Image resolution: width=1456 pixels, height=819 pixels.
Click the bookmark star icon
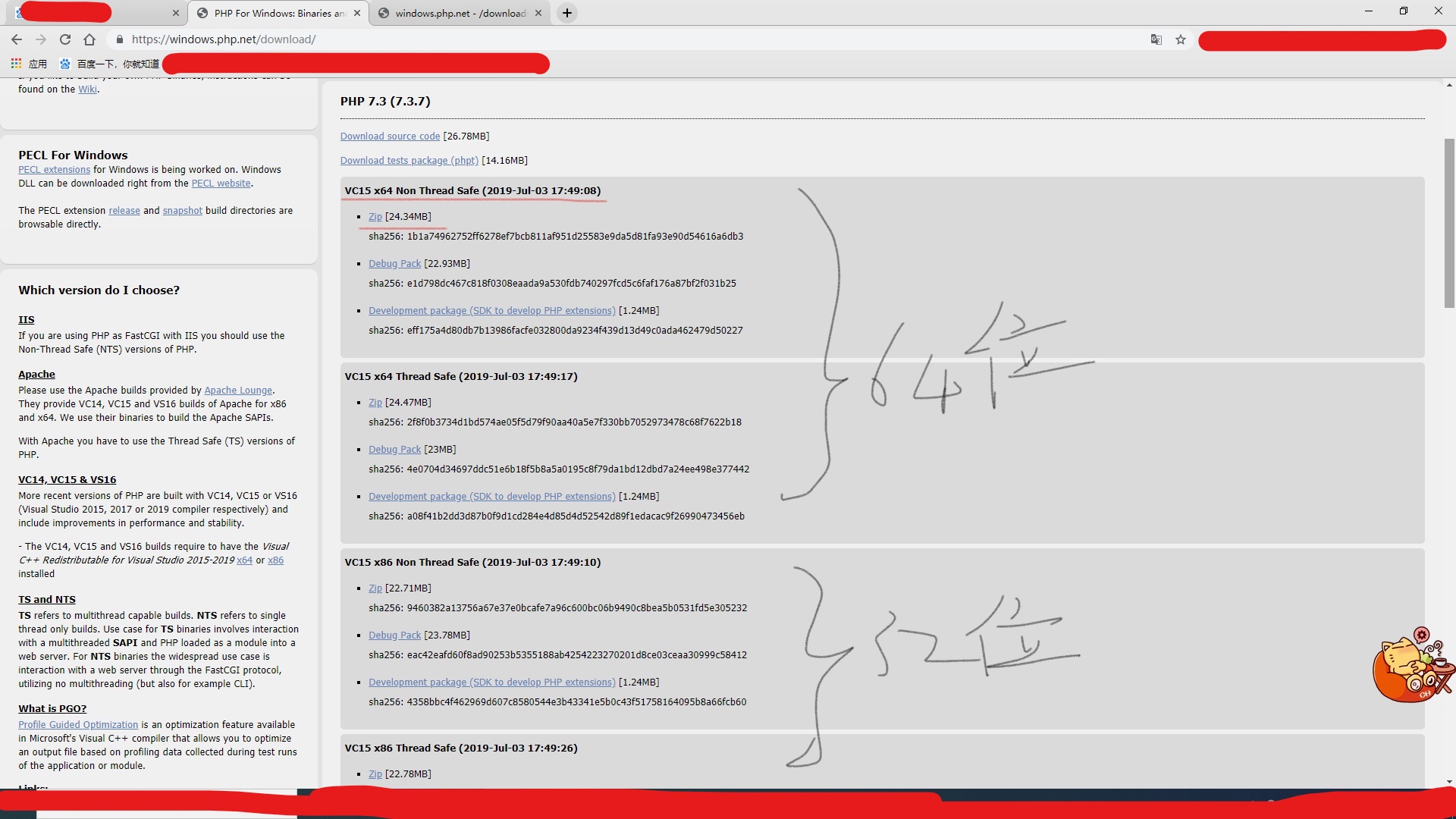point(1181,39)
